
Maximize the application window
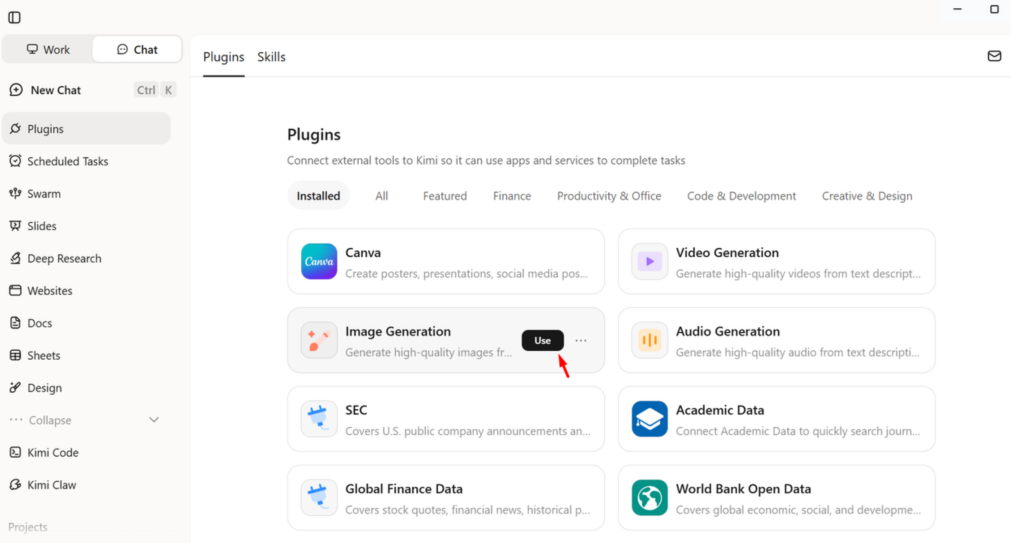pos(994,9)
